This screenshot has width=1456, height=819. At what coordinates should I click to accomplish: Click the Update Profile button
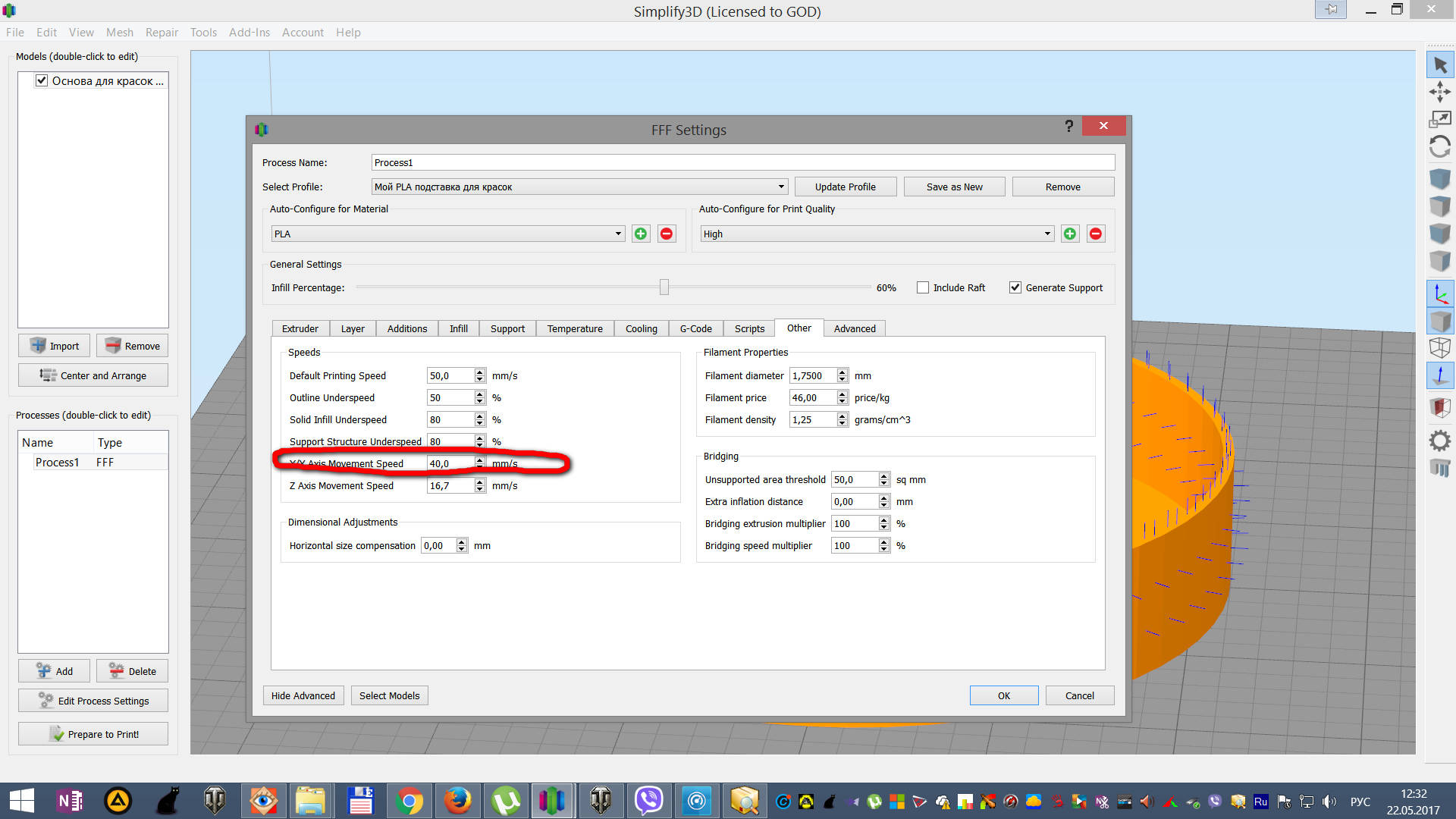coord(845,187)
